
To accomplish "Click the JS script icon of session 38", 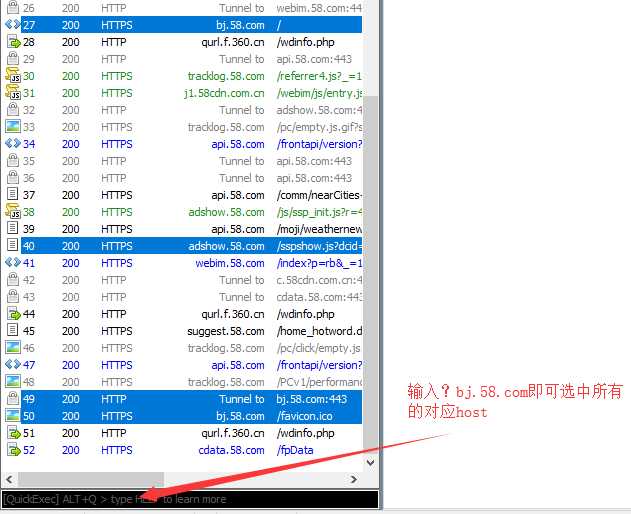I will 13,211.
